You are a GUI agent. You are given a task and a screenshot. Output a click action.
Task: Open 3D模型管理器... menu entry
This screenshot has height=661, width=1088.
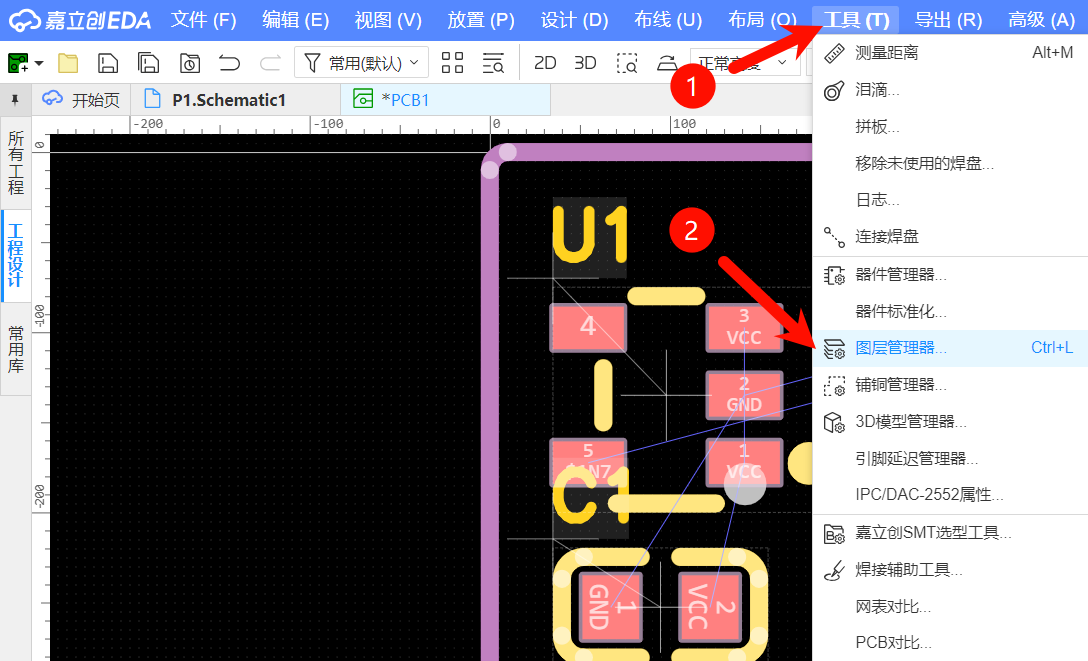[950, 422]
